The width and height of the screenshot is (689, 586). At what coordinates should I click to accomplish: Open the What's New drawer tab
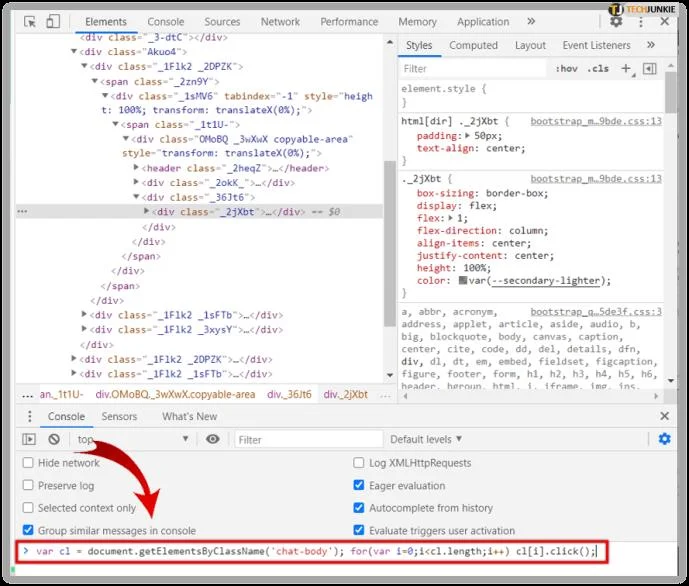(x=189, y=416)
